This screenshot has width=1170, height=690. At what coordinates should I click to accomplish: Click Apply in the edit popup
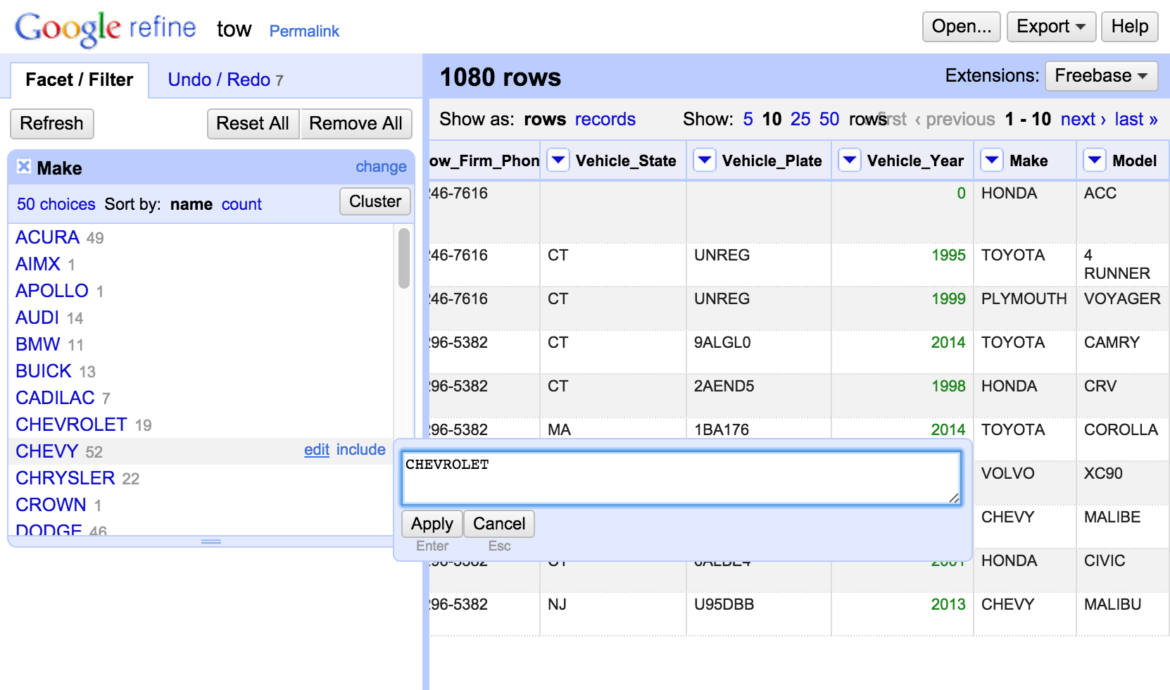tap(432, 524)
